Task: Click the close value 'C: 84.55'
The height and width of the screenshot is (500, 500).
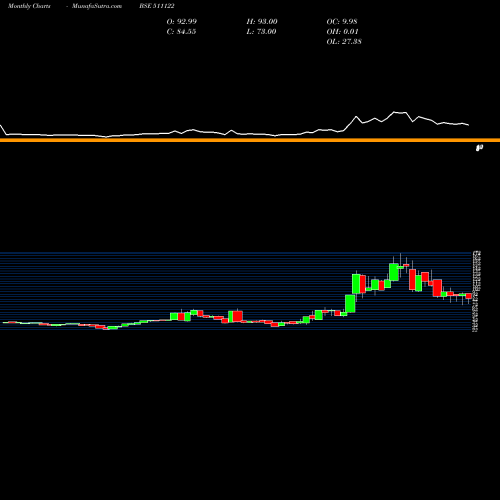Action: (181, 32)
